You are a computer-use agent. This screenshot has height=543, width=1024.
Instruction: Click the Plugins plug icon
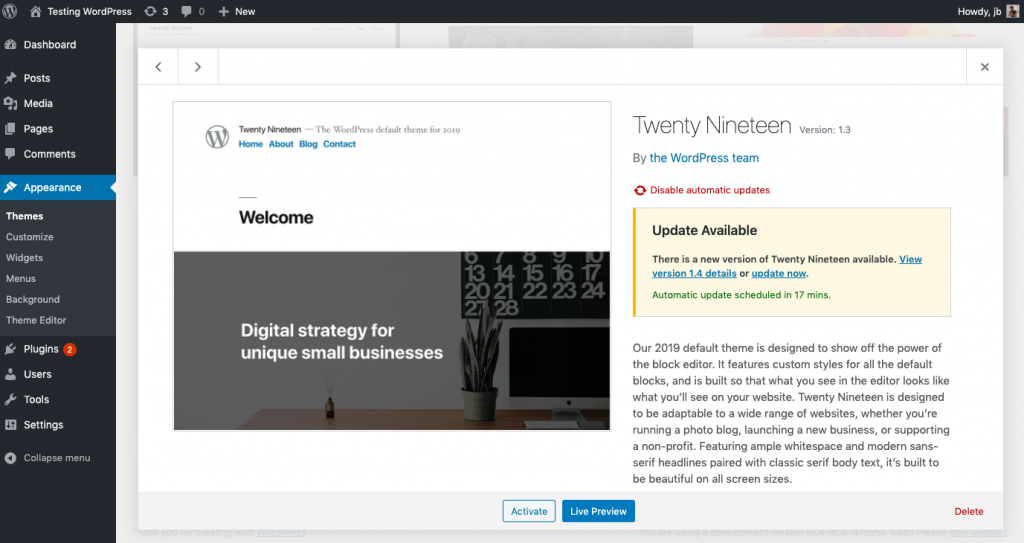pos(10,349)
